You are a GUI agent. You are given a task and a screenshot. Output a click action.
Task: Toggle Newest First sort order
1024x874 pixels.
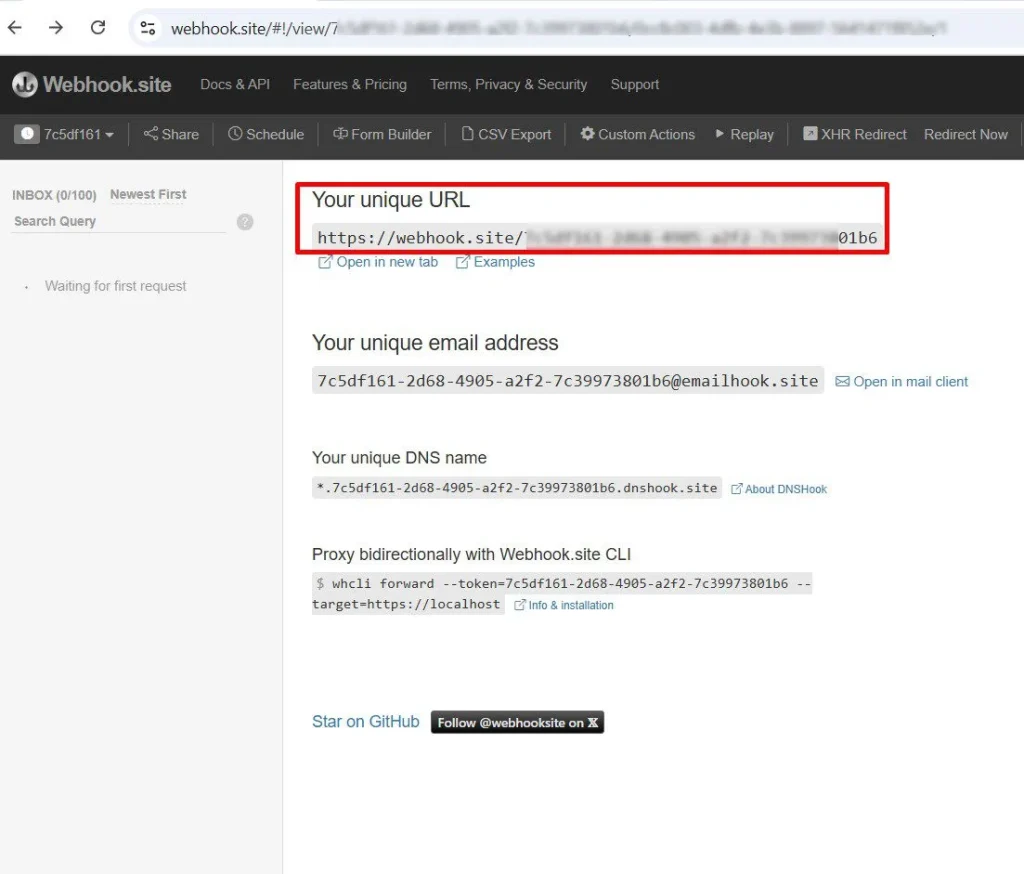pos(148,195)
